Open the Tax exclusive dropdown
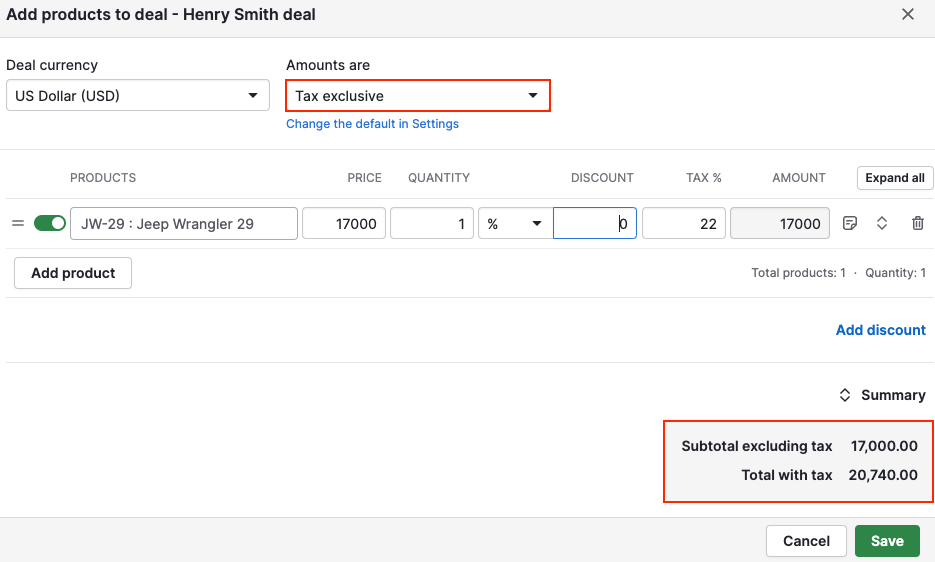The height and width of the screenshot is (562, 935). tap(417, 95)
